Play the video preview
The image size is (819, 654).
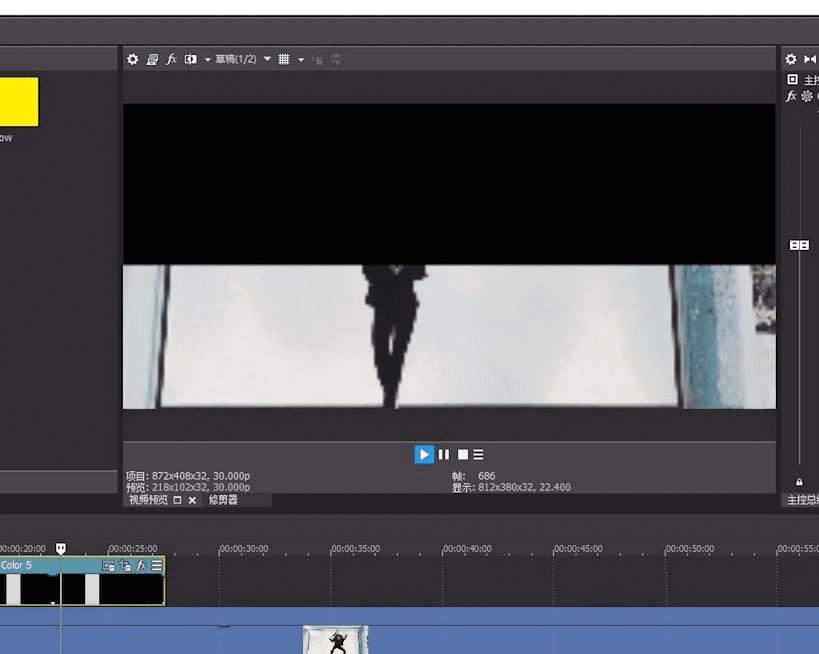(x=424, y=455)
